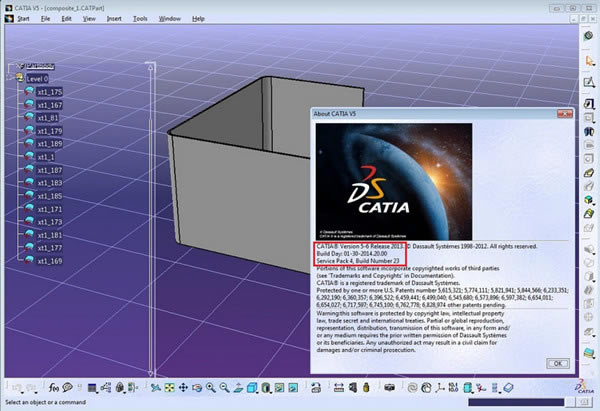
Task: Select the xt1_177 tree item
Action: click(49, 248)
